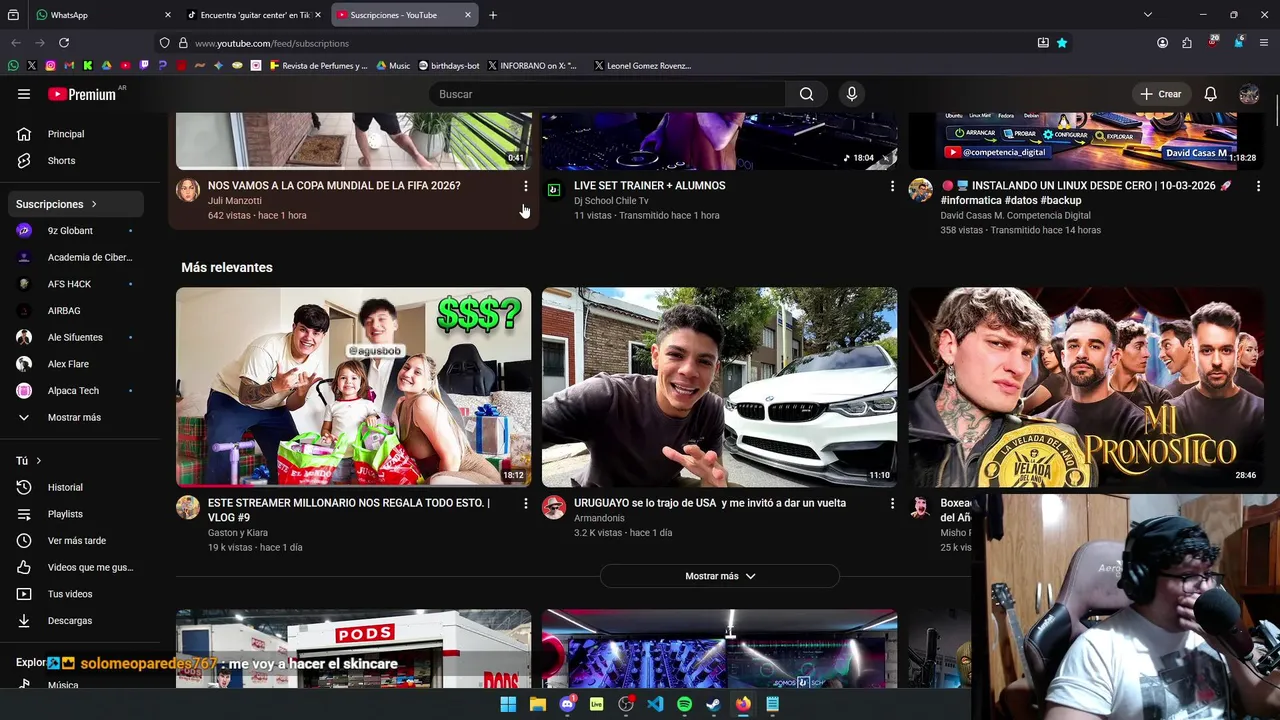Open the list-all-tabs dropdown arrow

click(x=1148, y=15)
